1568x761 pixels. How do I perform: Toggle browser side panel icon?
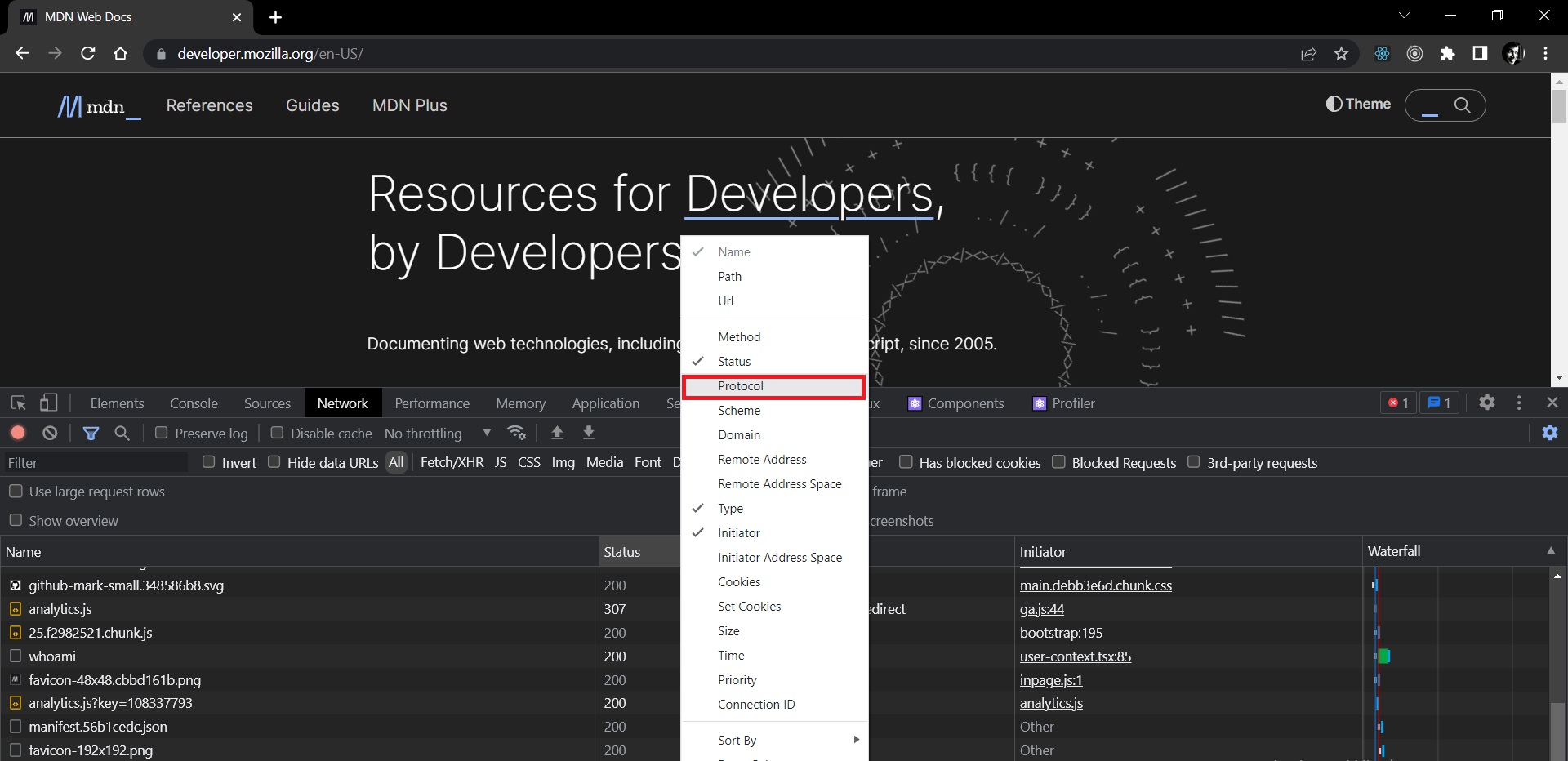1480,54
